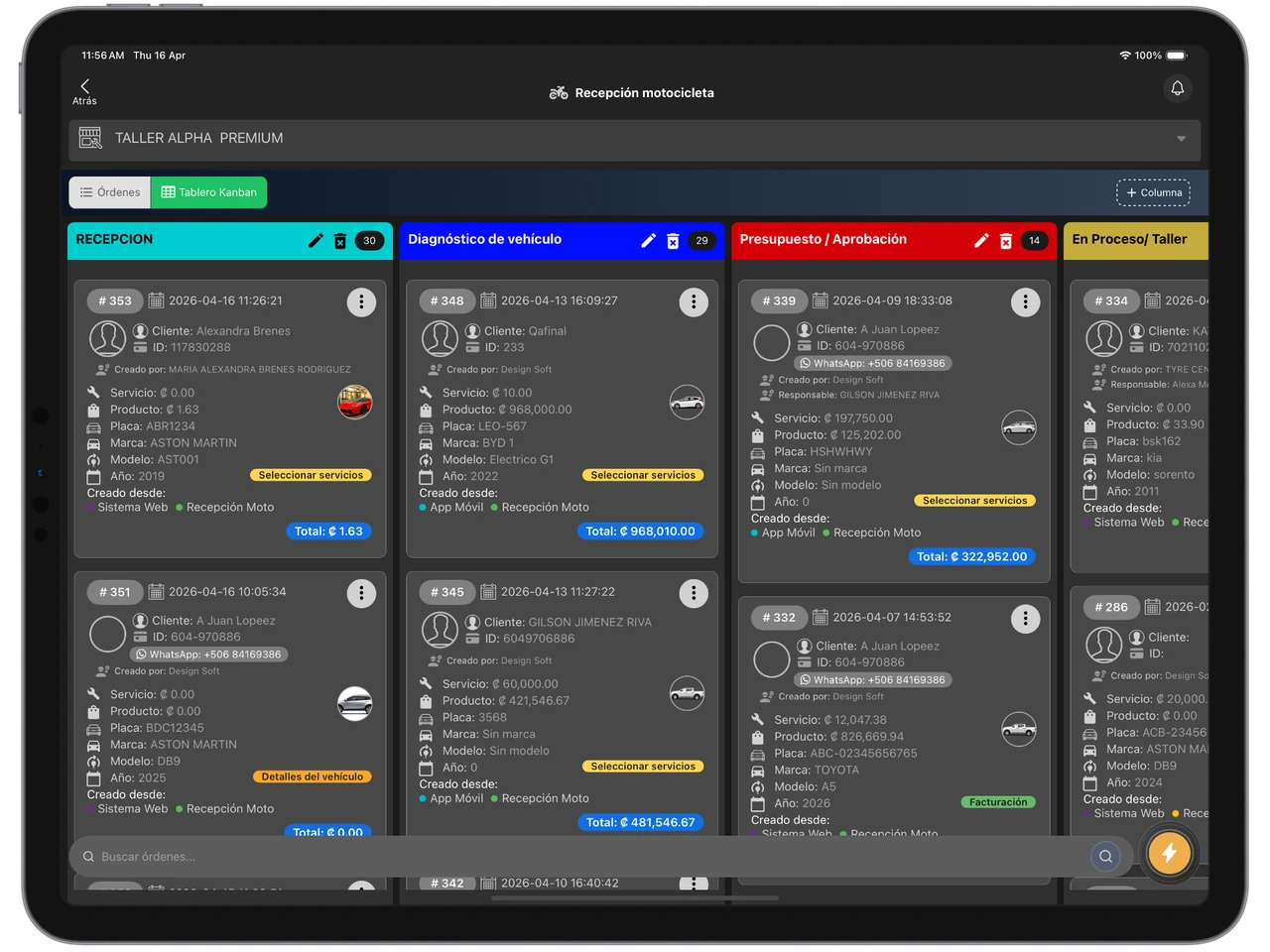Edit the RECEPCION column title with pencil icon
1270x952 pixels.
click(x=316, y=240)
